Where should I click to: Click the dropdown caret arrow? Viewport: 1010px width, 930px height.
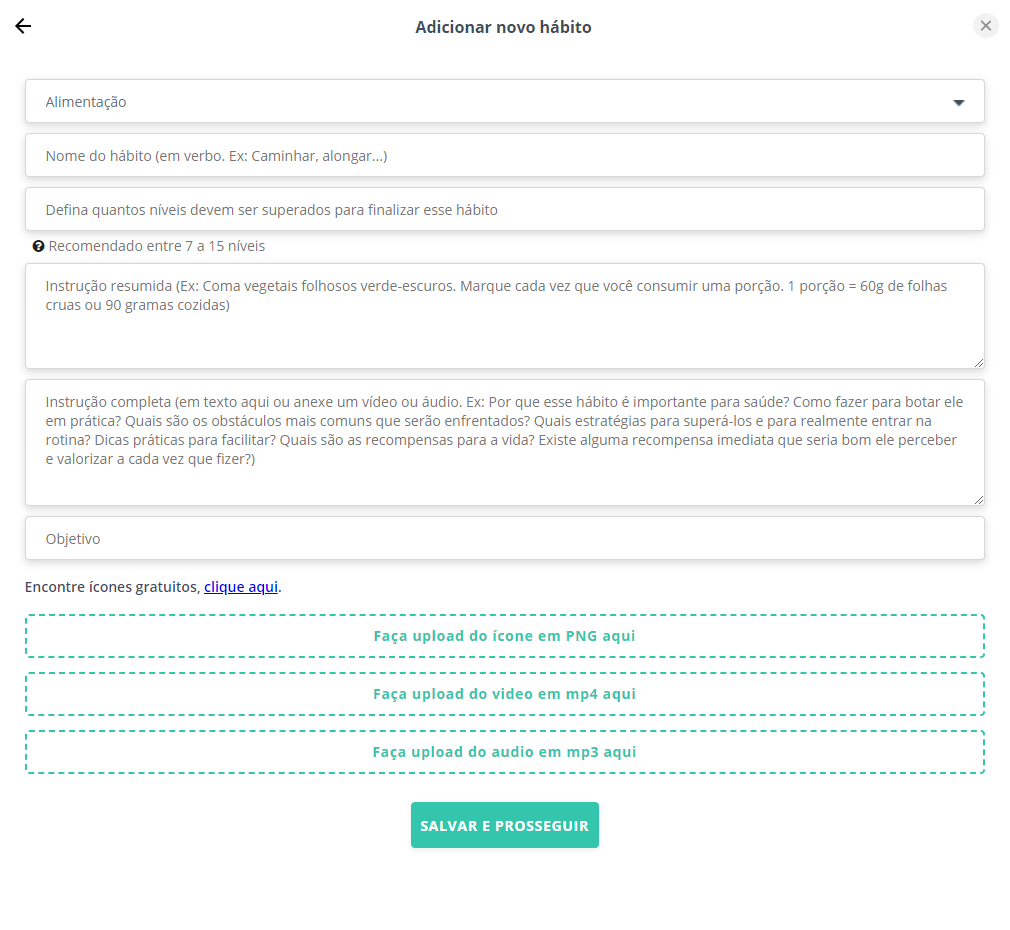[x=958, y=102]
